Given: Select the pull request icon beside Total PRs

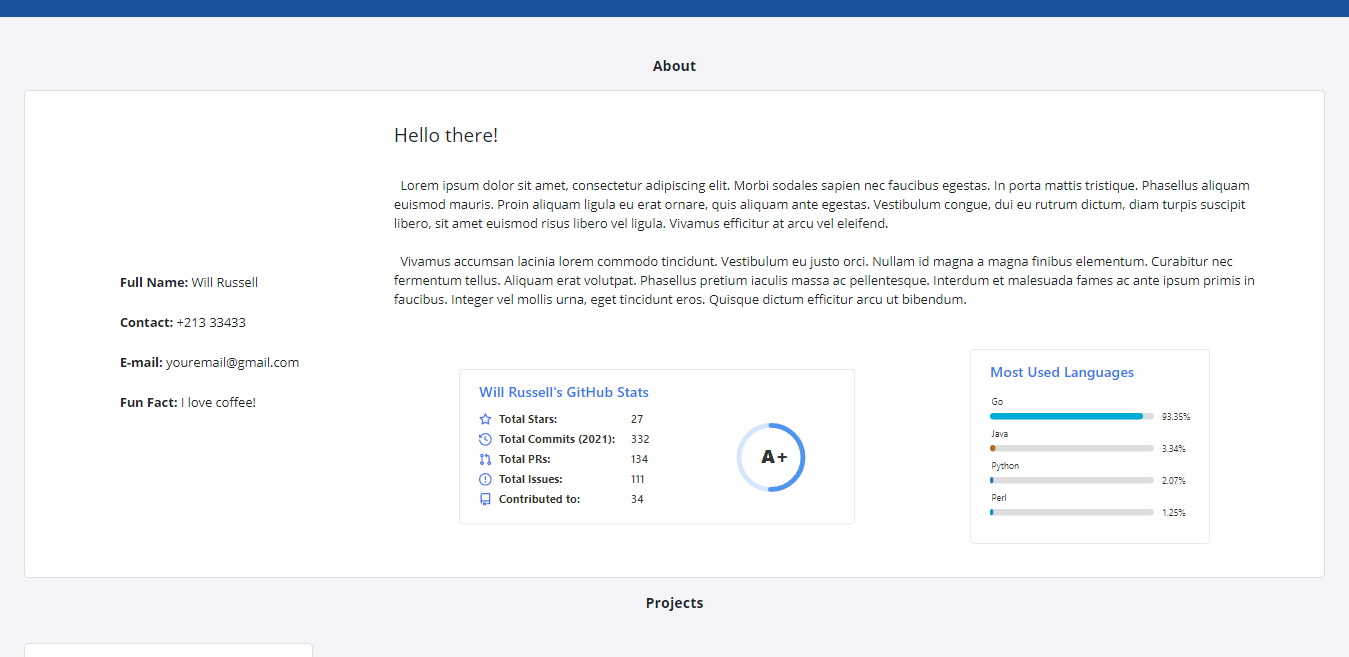Looking at the screenshot, I should (486, 458).
